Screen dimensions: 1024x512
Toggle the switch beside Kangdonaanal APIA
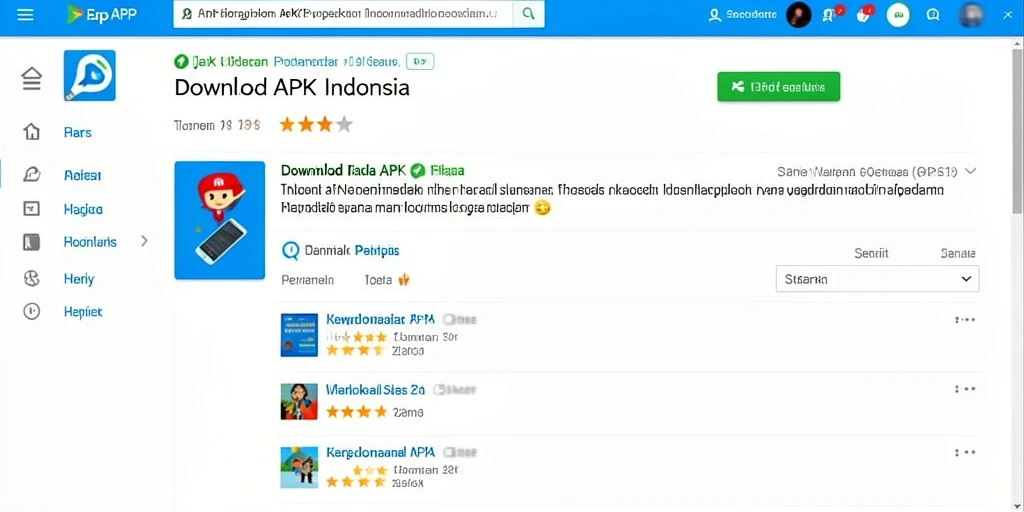tap(460, 452)
